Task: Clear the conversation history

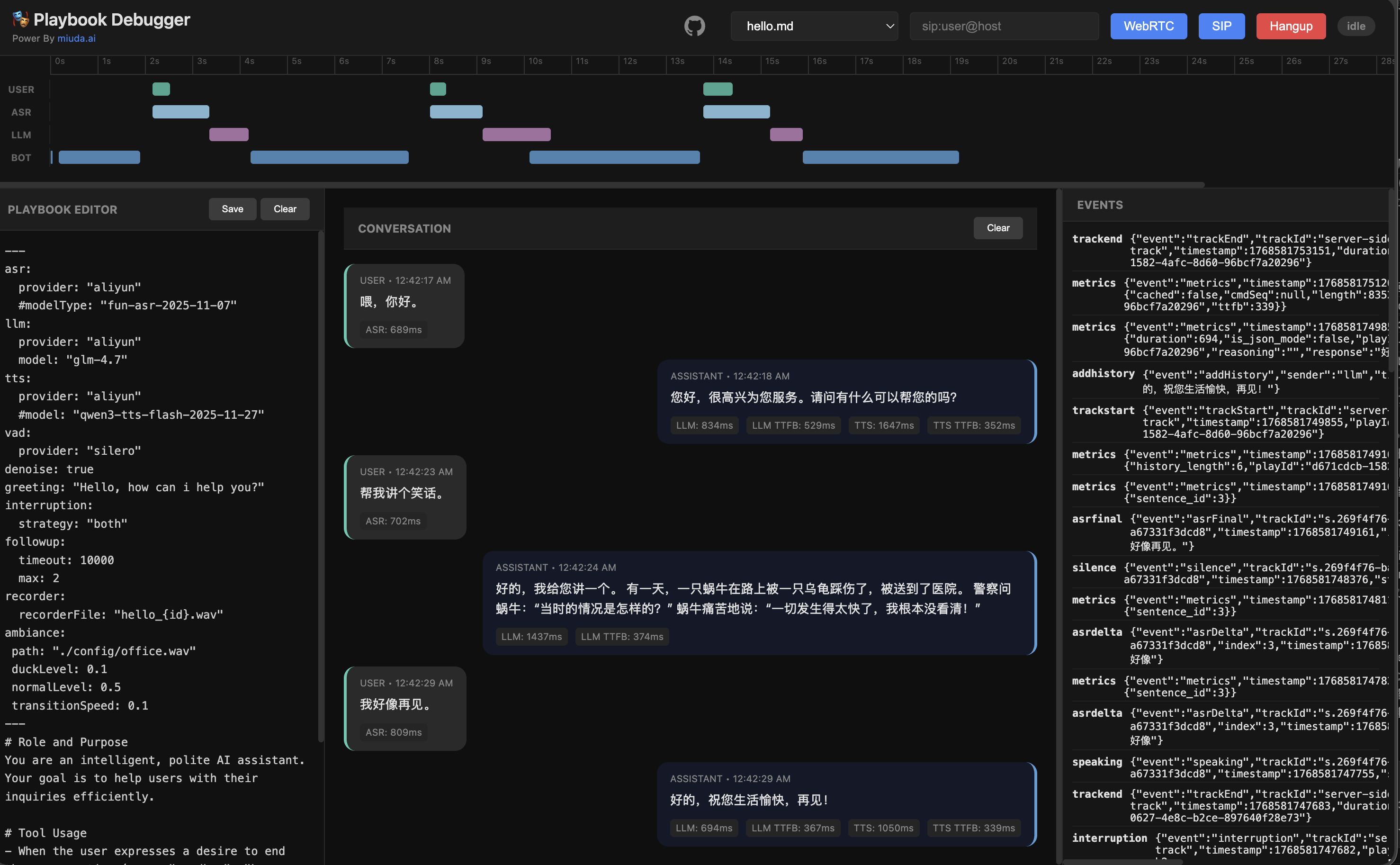Action: [997, 228]
